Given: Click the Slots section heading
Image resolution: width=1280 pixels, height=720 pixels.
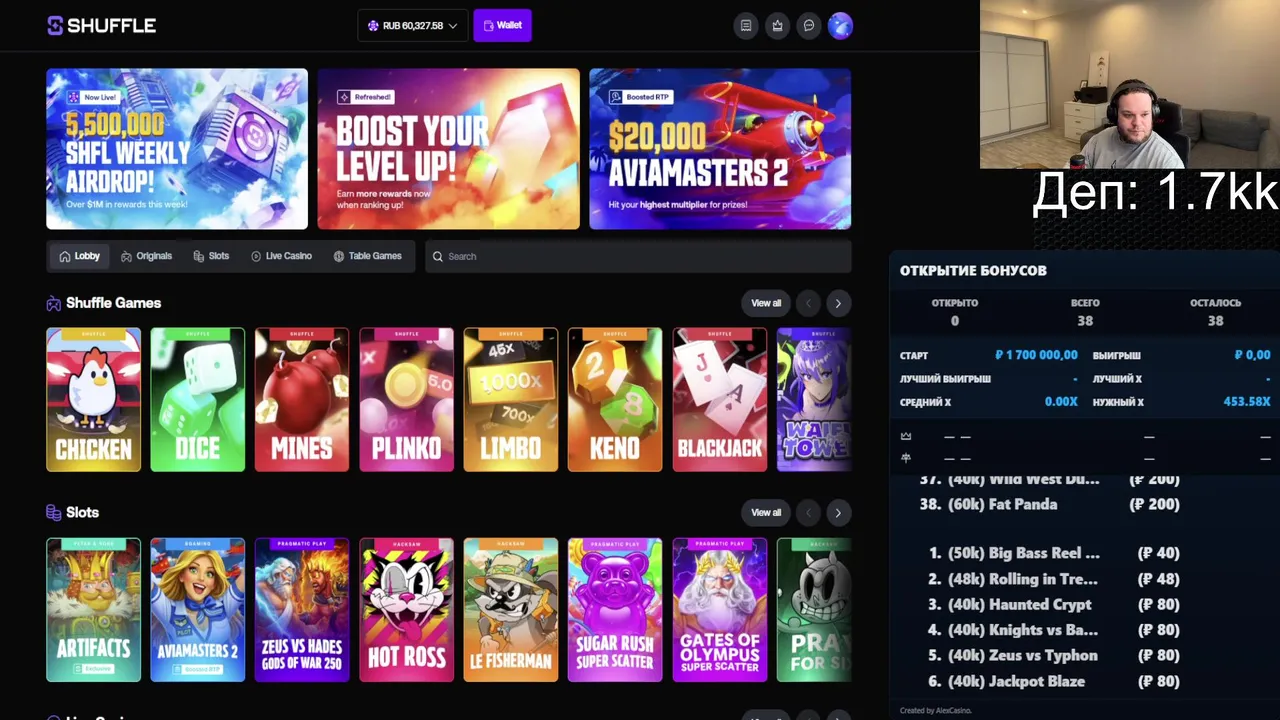Looking at the screenshot, I should point(82,513).
